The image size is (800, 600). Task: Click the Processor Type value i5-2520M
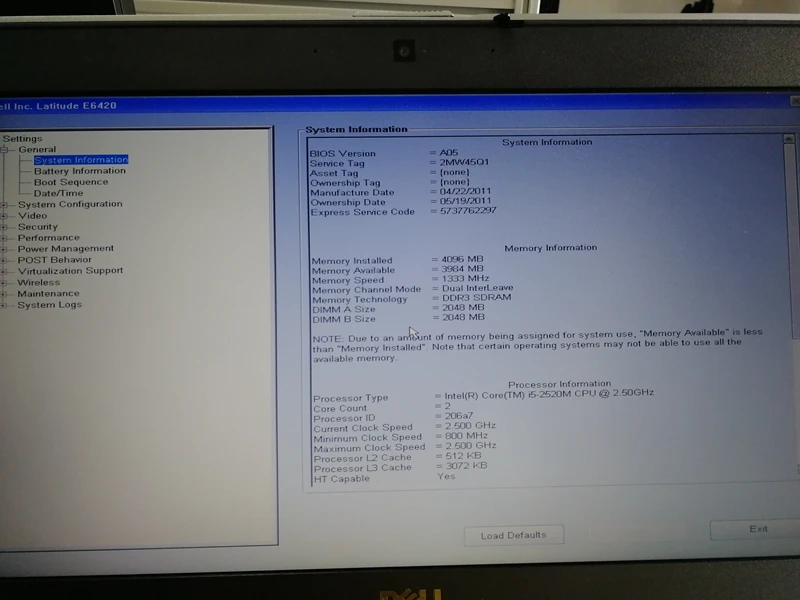549,394
